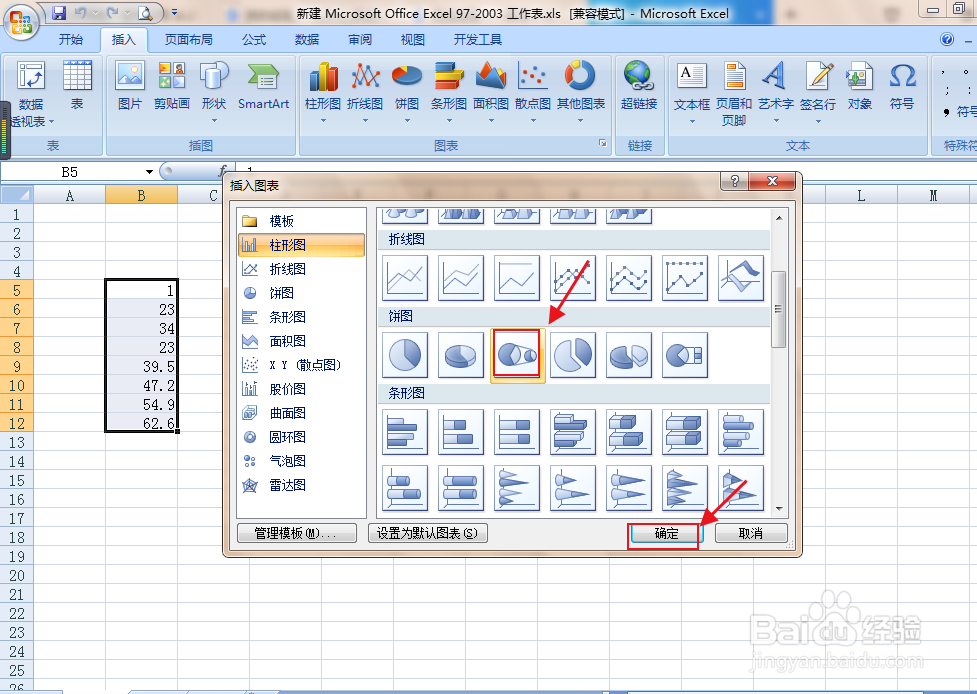Click the Office button logo
The width and height of the screenshot is (977, 694).
point(21,22)
